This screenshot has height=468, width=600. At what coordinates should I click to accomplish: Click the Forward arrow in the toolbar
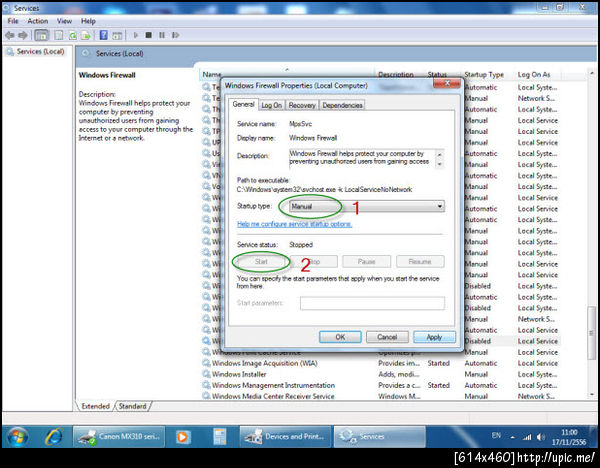click(23, 35)
